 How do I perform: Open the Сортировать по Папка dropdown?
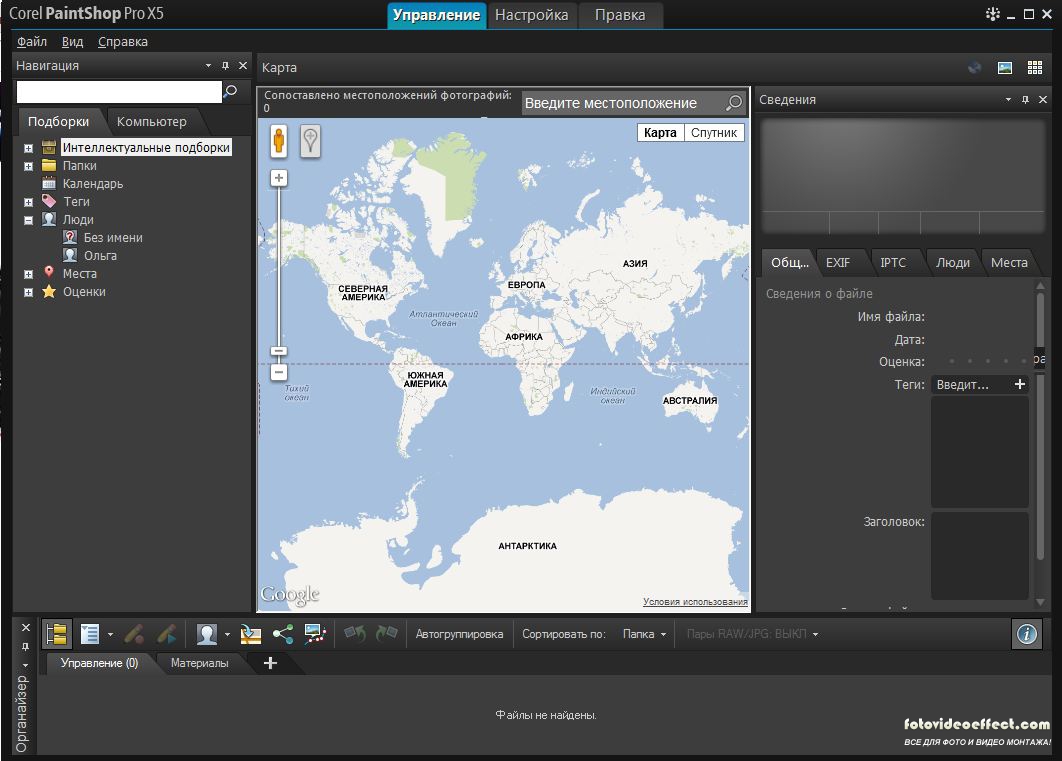pos(644,634)
